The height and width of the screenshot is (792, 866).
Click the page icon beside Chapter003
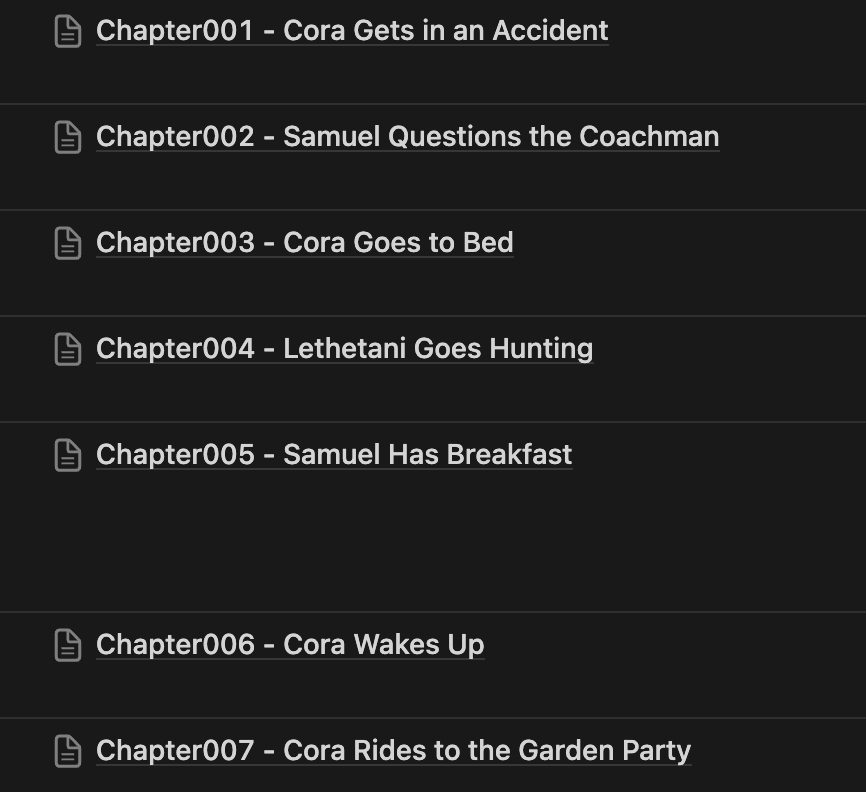67,243
